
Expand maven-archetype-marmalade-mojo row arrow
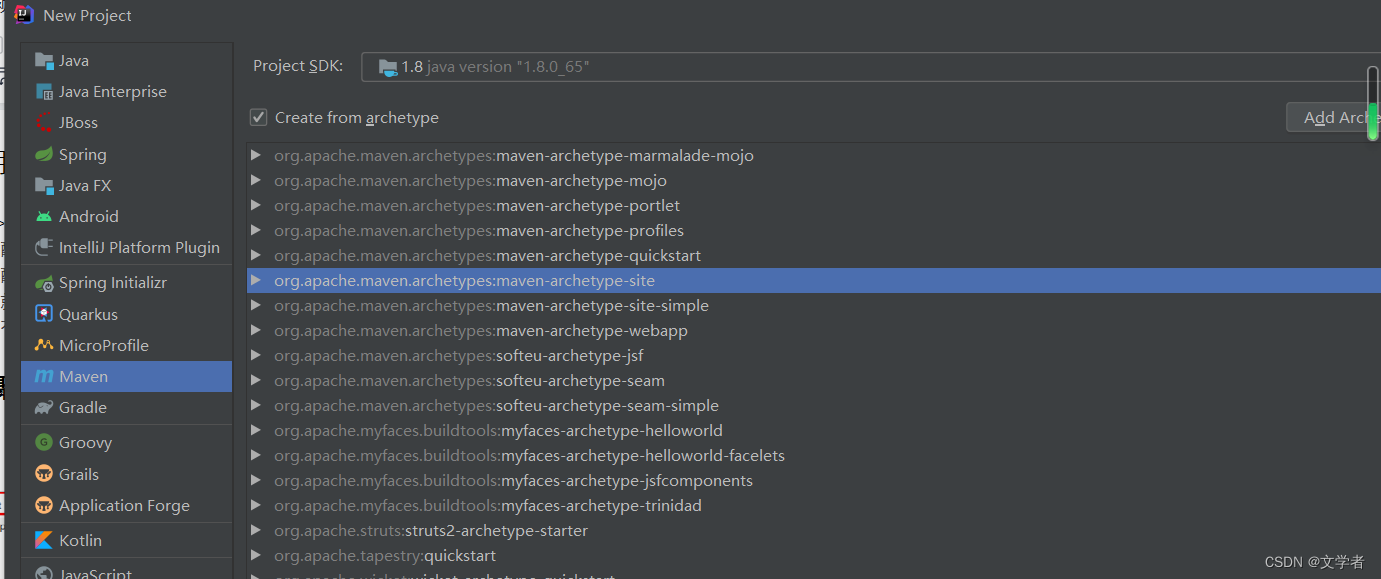(256, 155)
